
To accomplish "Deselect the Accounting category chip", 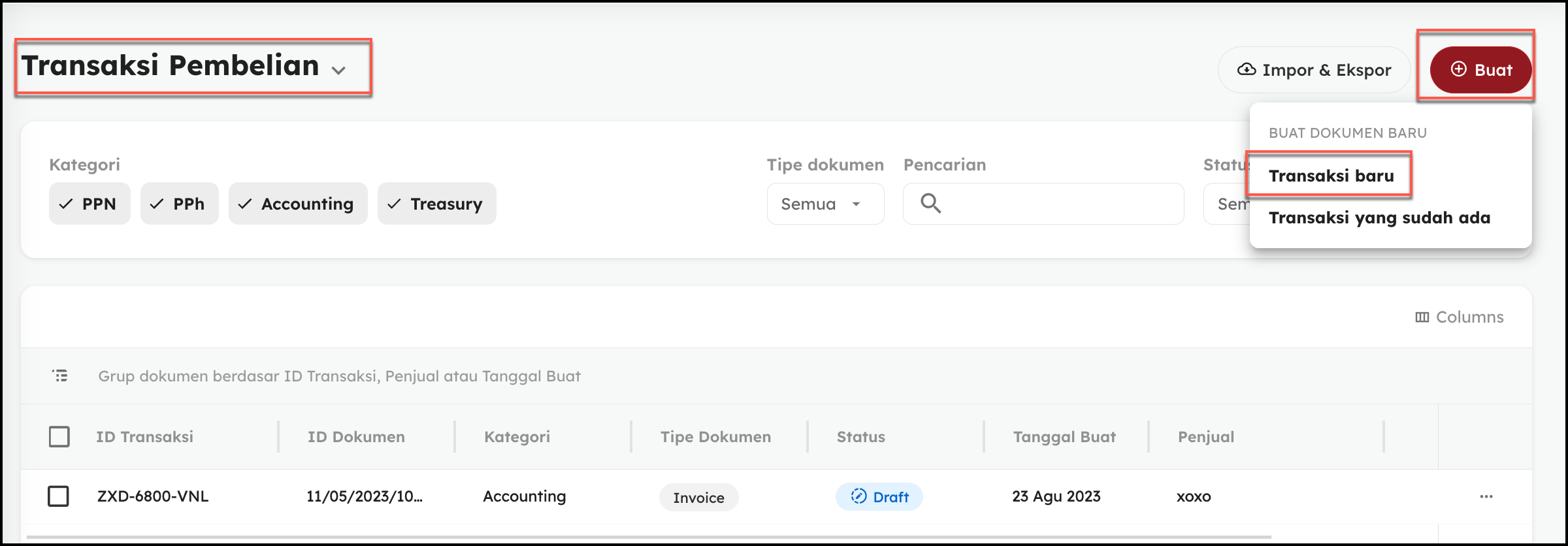I will pyautogui.click(x=298, y=204).
